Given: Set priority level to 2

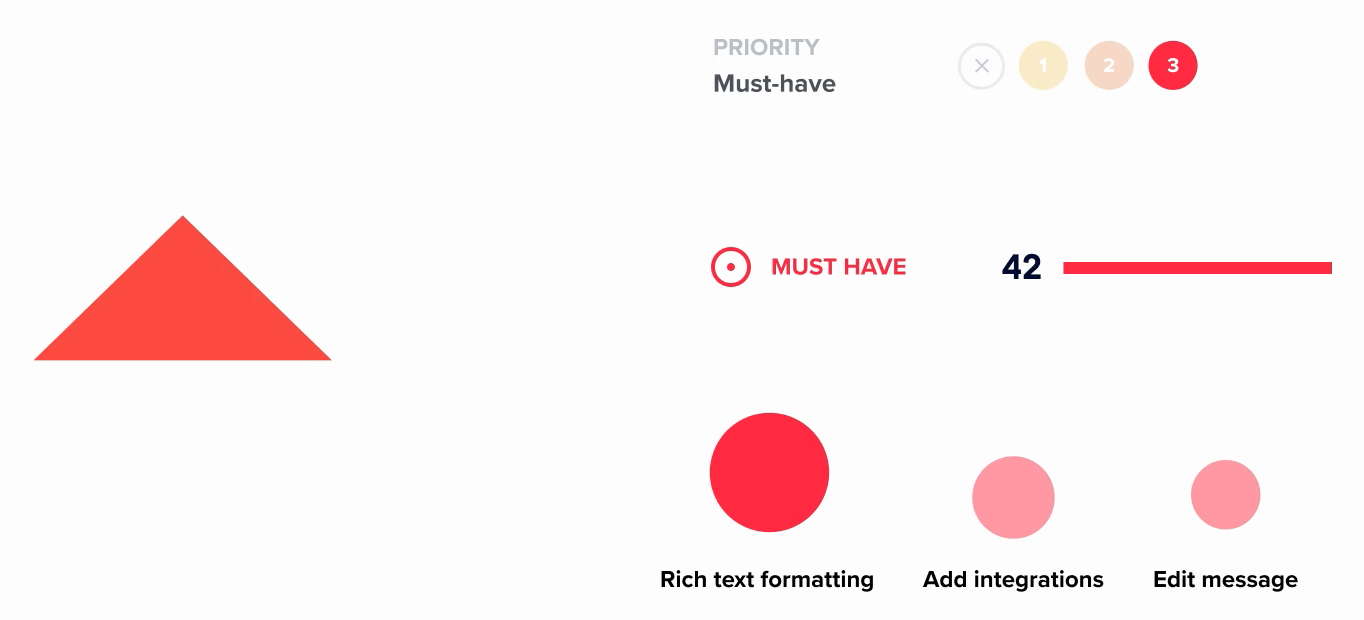Looking at the screenshot, I should (x=1109, y=66).
